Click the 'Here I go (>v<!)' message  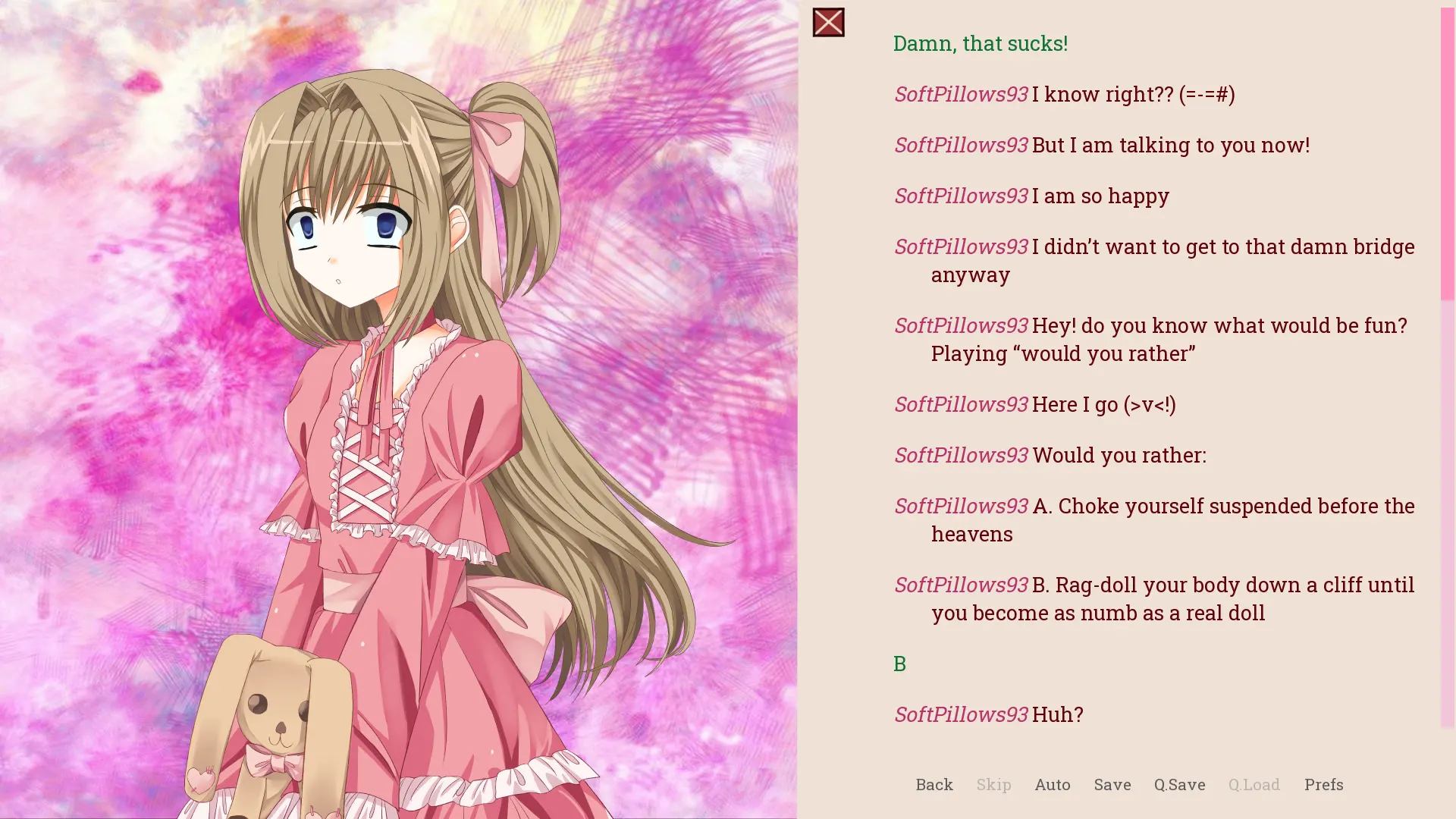pos(1035,404)
